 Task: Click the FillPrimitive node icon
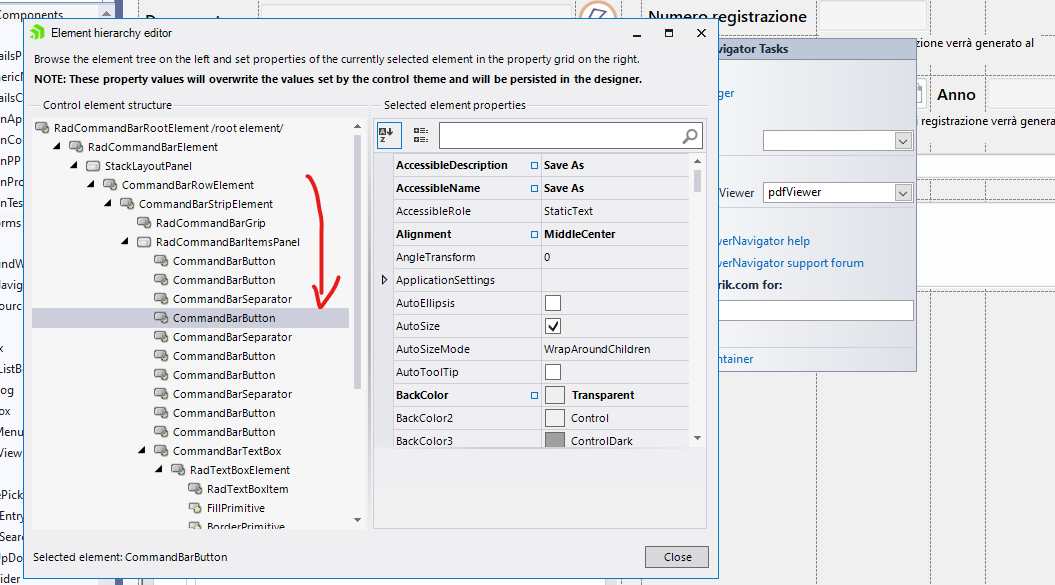[195, 508]
